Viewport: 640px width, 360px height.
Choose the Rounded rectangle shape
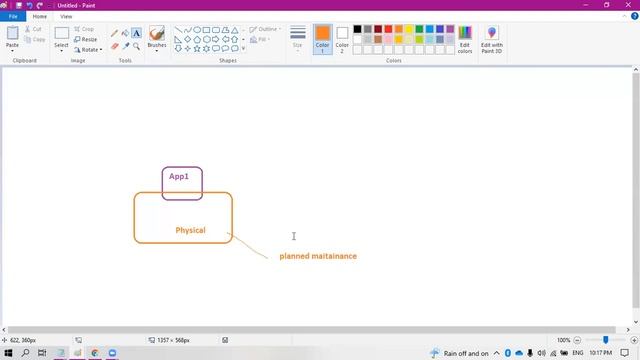pyautogui.click(x=216, y=30)
